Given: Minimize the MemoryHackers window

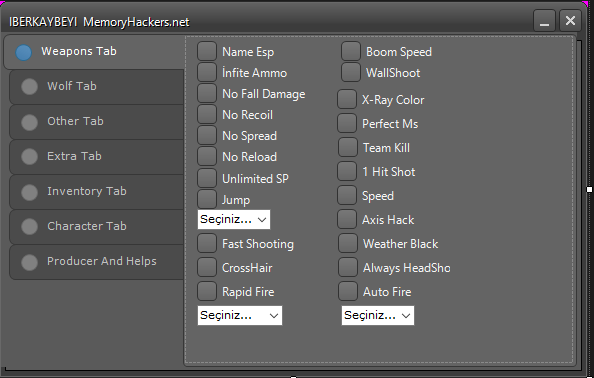Looking at the screenshot, I should (x=544, y=20).
